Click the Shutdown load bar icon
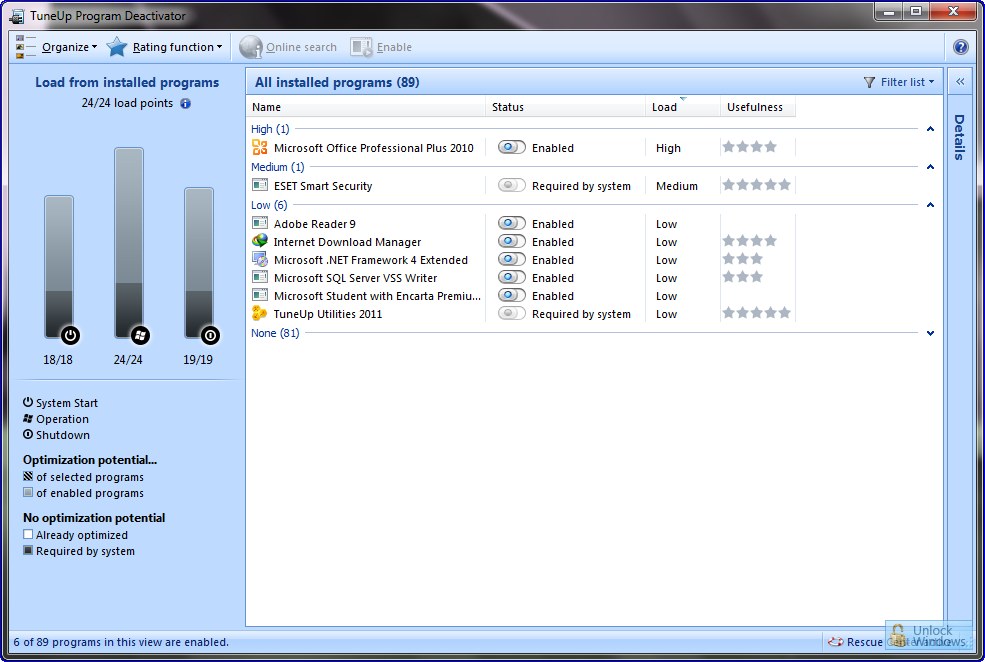The image size is (985, 662). 210,335
